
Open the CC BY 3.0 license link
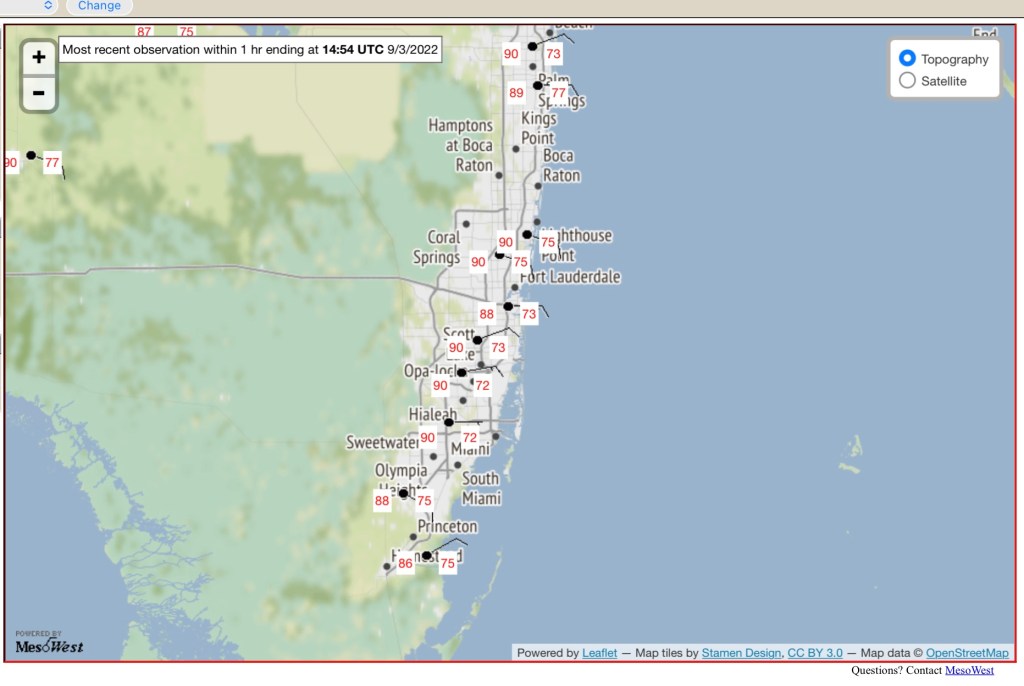click(x=815, y=653)
